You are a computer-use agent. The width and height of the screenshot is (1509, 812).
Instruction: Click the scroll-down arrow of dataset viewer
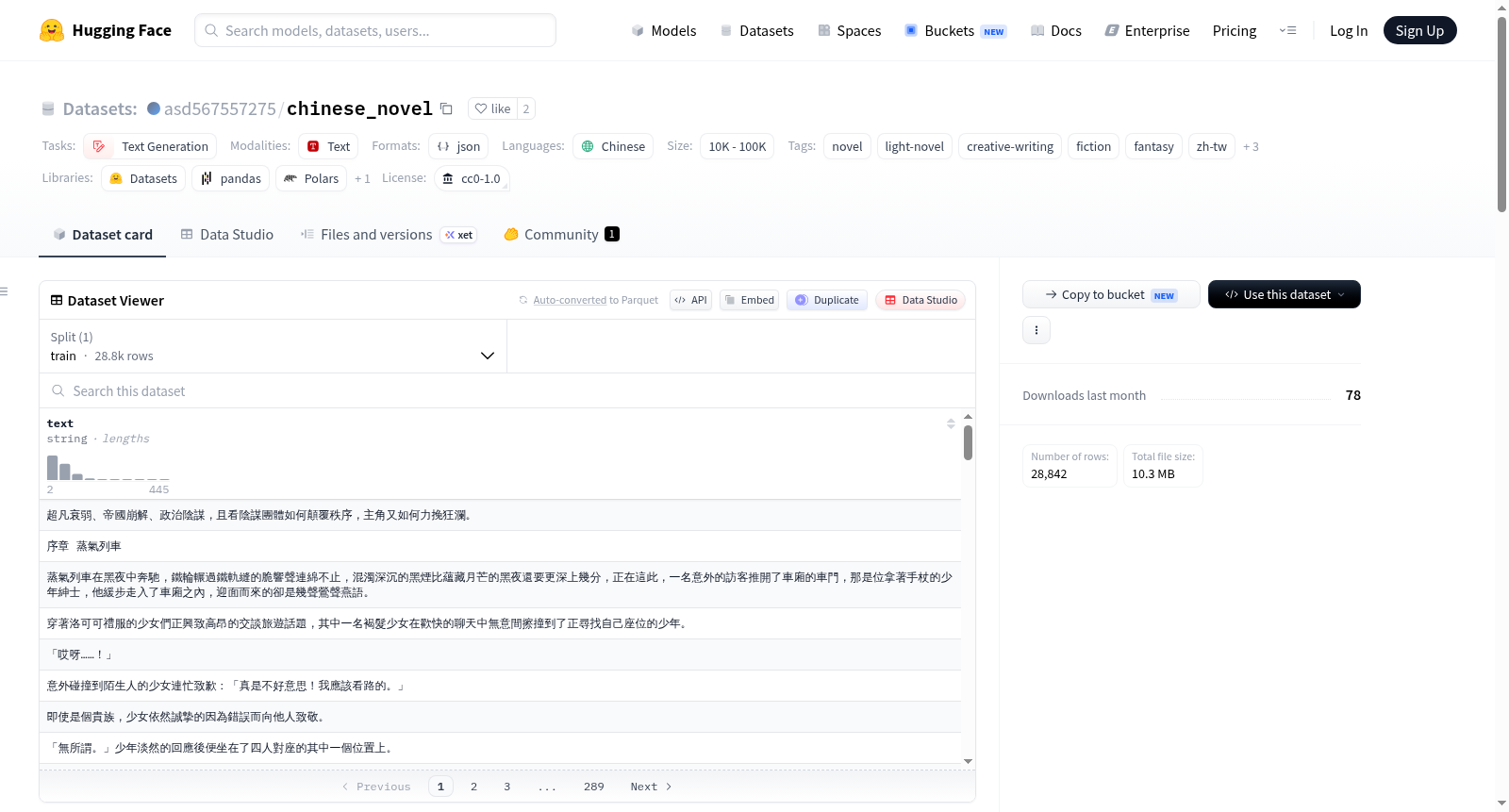[x=968, y=761]
